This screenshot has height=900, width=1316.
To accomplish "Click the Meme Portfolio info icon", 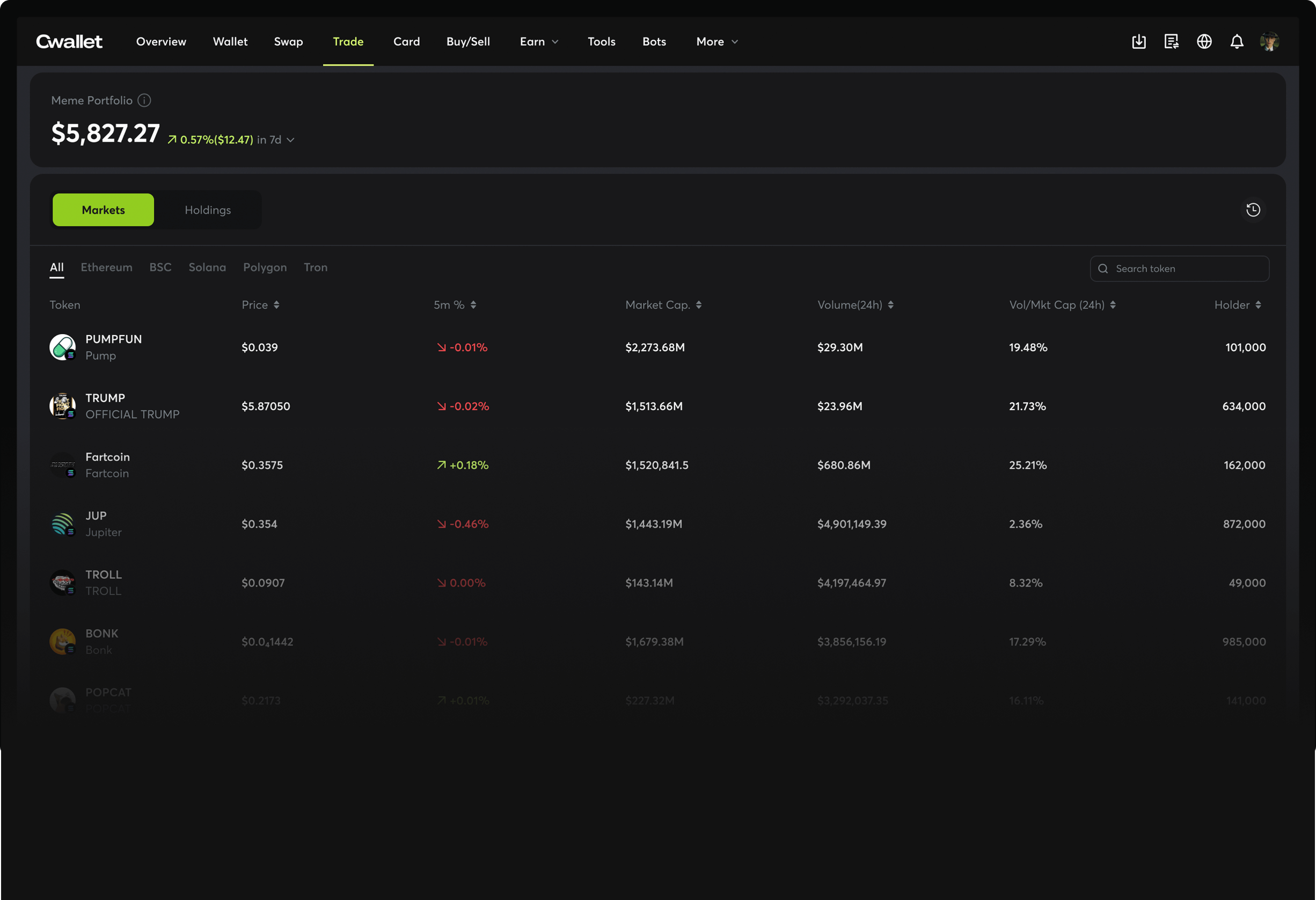I will click(x=144, y=100).
